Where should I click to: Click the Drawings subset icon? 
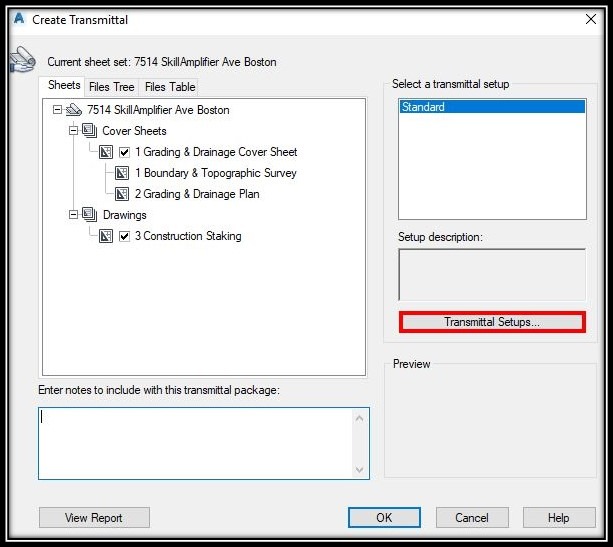click(x=90, y=214)
